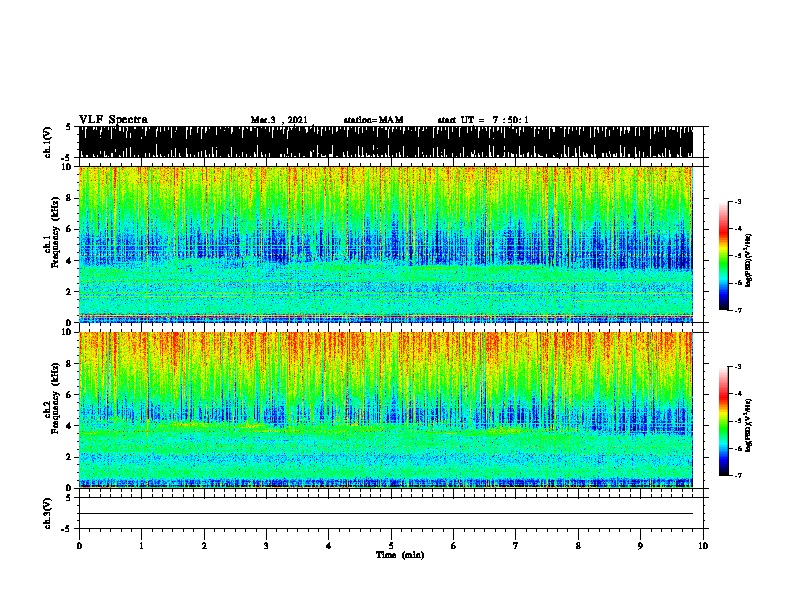Select the date text "Mar.3 , 2021"

click(279, 120)
